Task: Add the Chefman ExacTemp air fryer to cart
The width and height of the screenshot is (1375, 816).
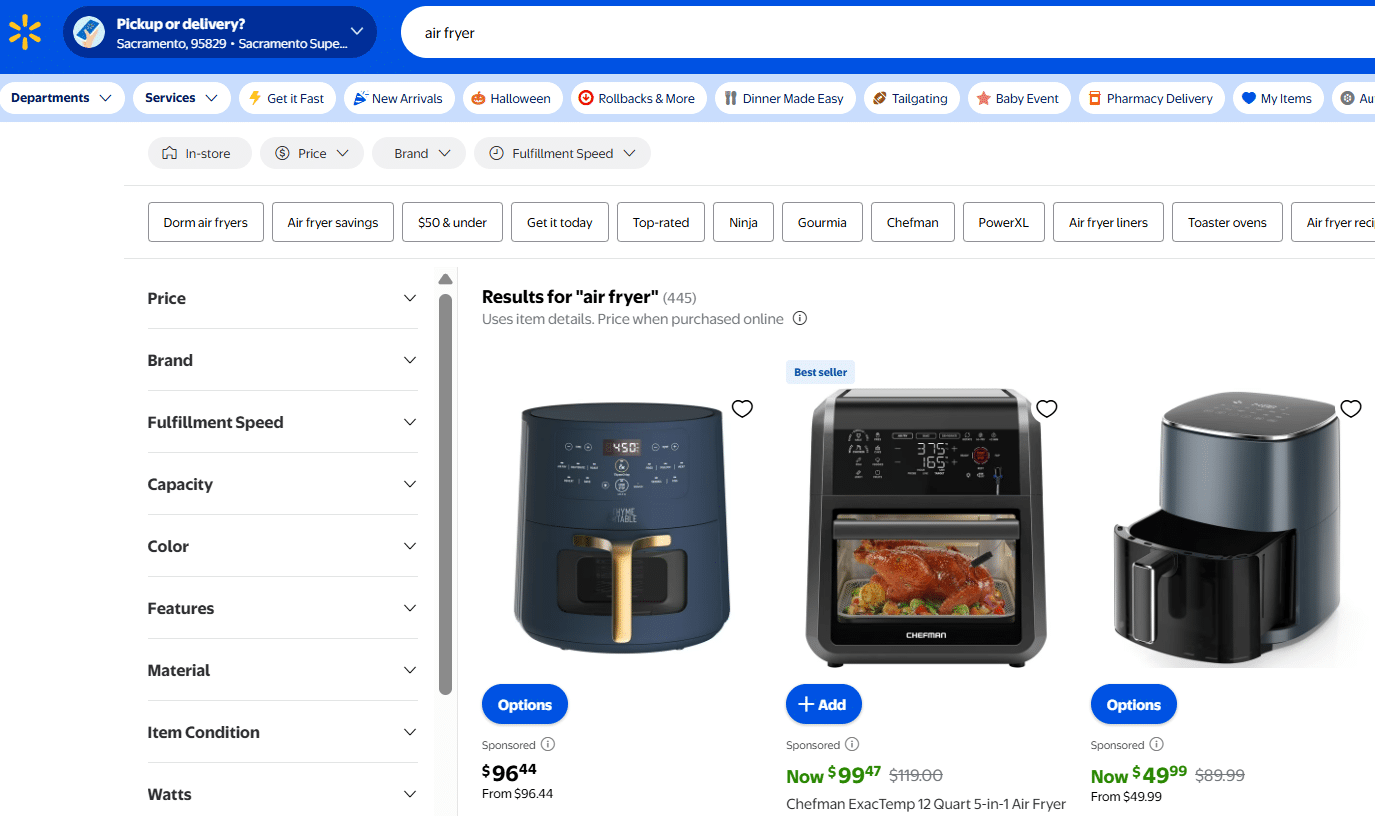Action: pyautogui.click(x=823, y=704)
